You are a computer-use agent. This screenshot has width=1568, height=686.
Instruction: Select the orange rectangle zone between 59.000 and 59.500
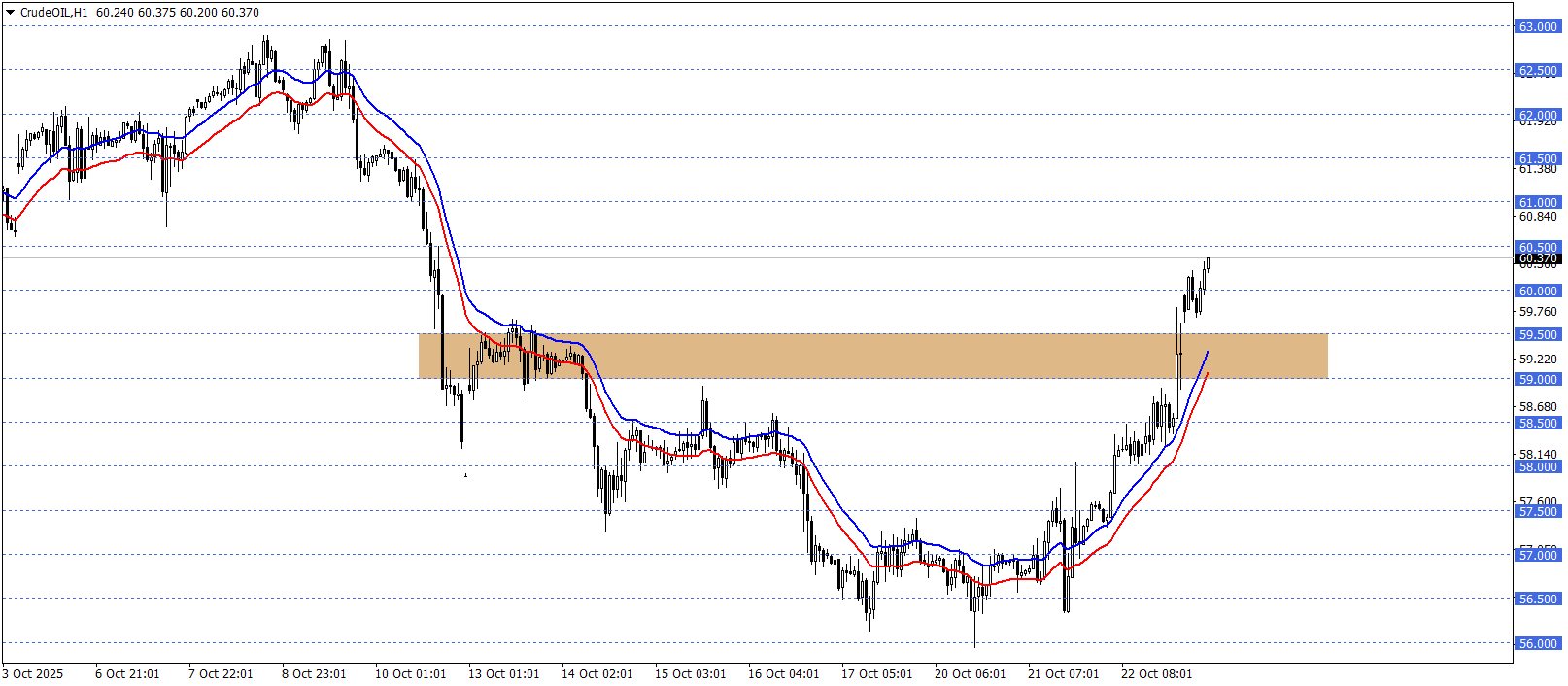click(x=872, y=356)
